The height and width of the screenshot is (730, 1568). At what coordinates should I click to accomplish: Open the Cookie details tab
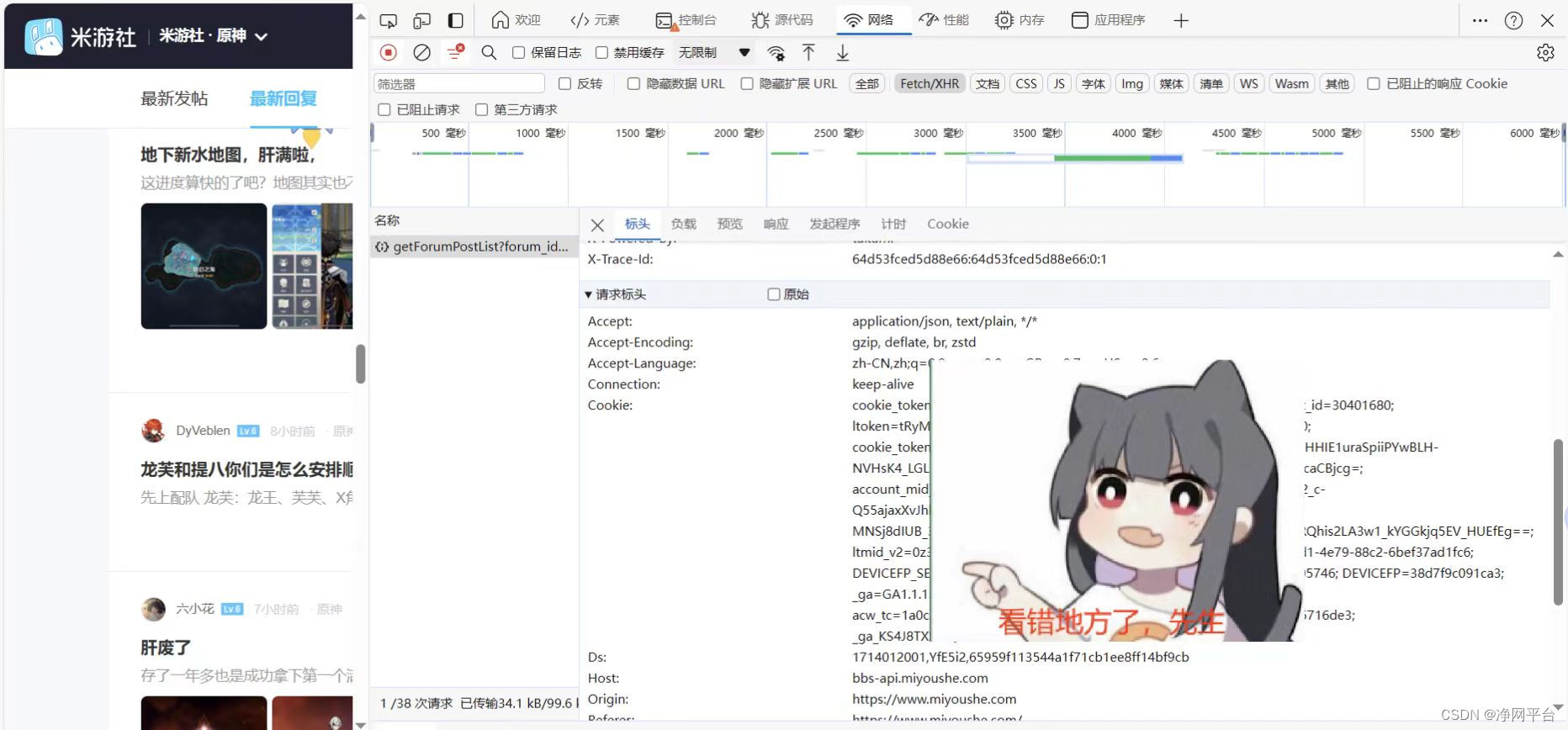tap(948, 225)
